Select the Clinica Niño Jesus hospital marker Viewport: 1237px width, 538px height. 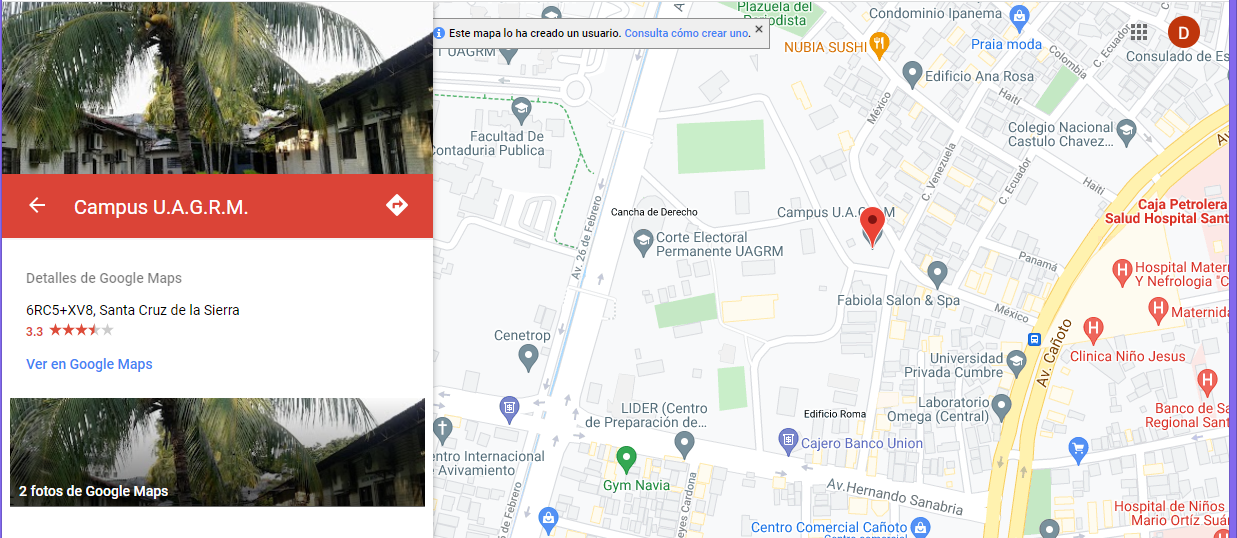click(1093, 327)
